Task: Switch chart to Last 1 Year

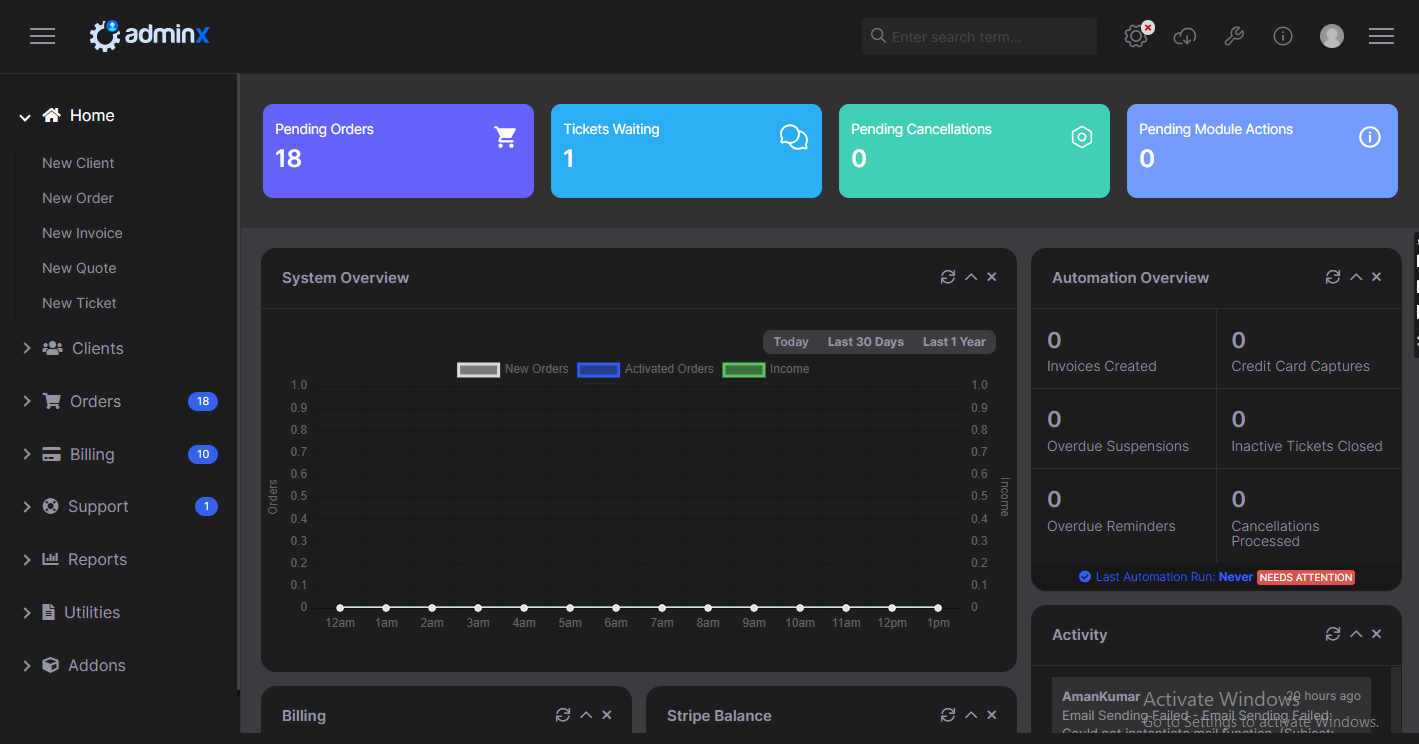Action: [954, 342]
